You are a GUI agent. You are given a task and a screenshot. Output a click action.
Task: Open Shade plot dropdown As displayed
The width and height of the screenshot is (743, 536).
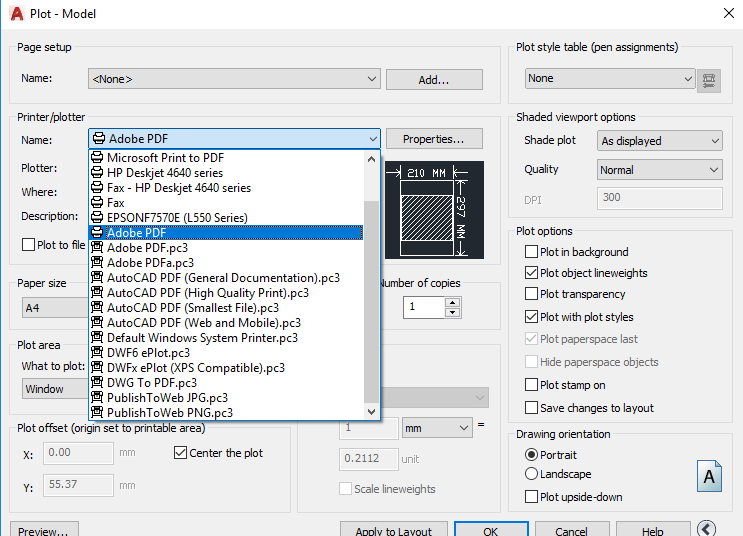pyautogui.click(x=660, y=141)
